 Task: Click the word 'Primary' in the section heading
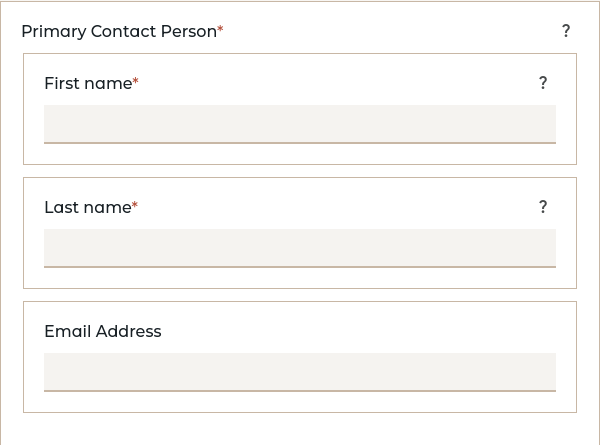point(53,31)
